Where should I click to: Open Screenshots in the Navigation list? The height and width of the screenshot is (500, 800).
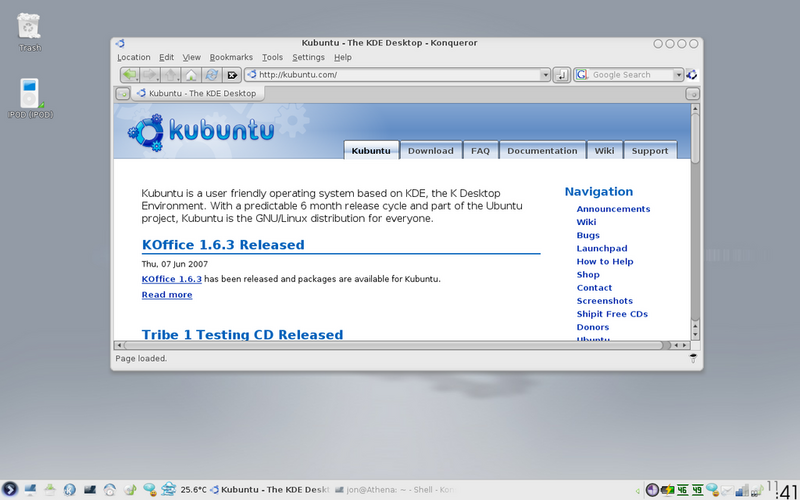pos(605,301)
